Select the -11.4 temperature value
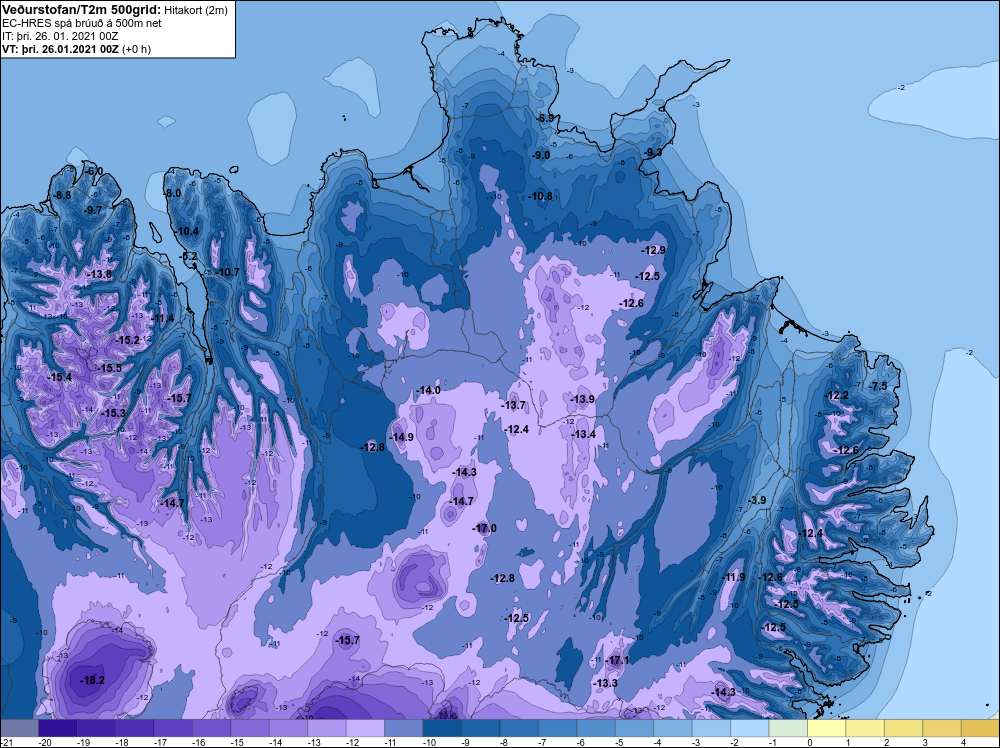The width and height of the screenshot is (1000, 748). click(x=161, y=318)
